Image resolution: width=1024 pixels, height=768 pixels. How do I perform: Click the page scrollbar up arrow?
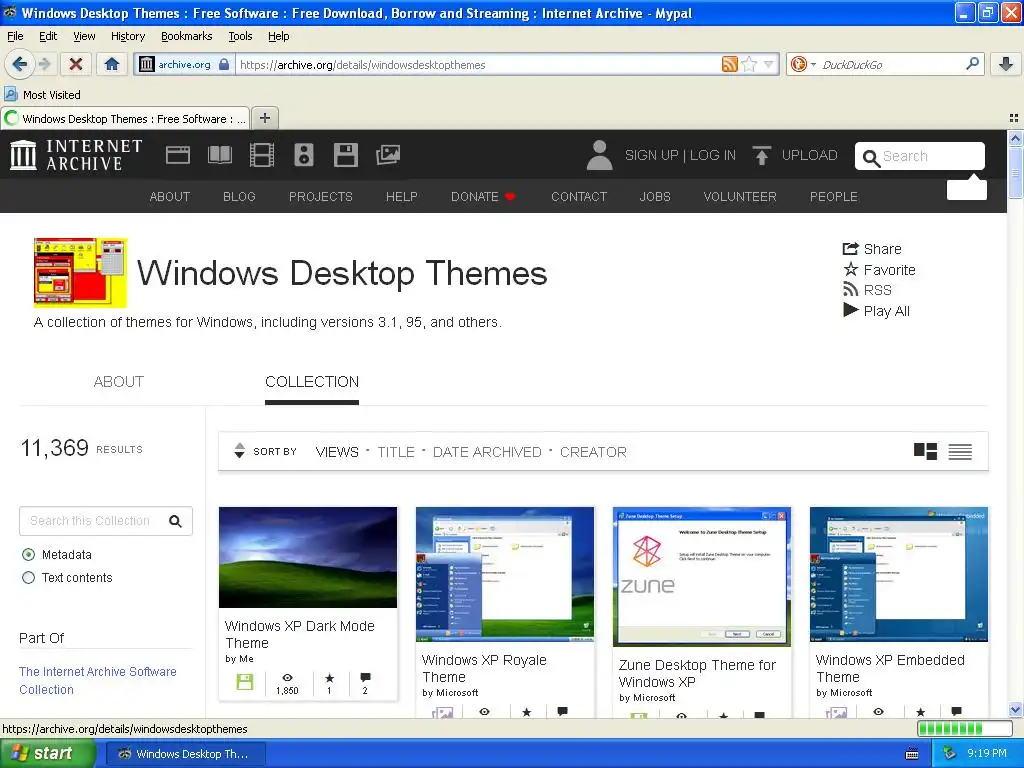[x=1015, y=138]
